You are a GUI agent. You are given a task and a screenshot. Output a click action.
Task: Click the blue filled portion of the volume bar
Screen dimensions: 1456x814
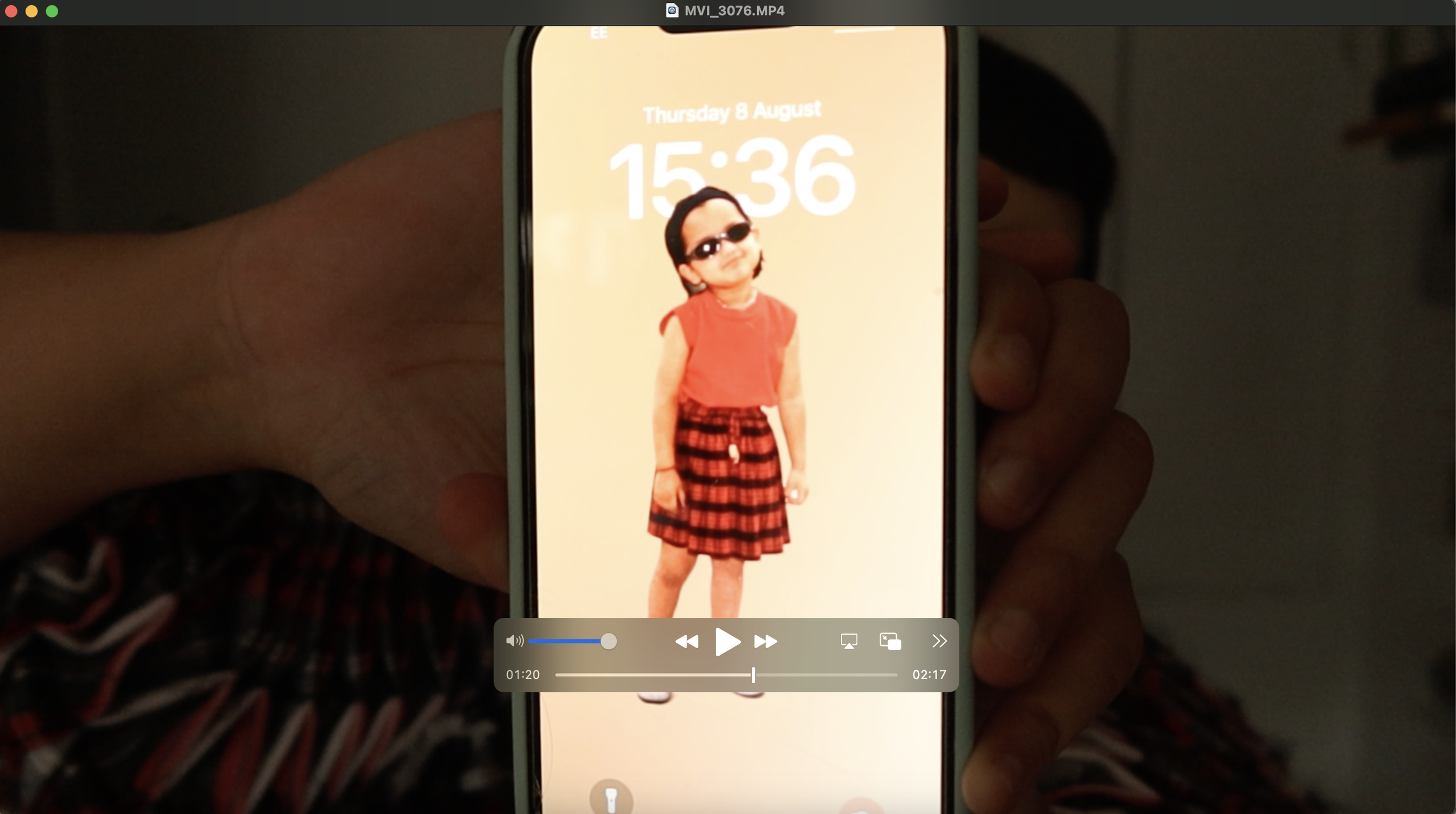564,641
